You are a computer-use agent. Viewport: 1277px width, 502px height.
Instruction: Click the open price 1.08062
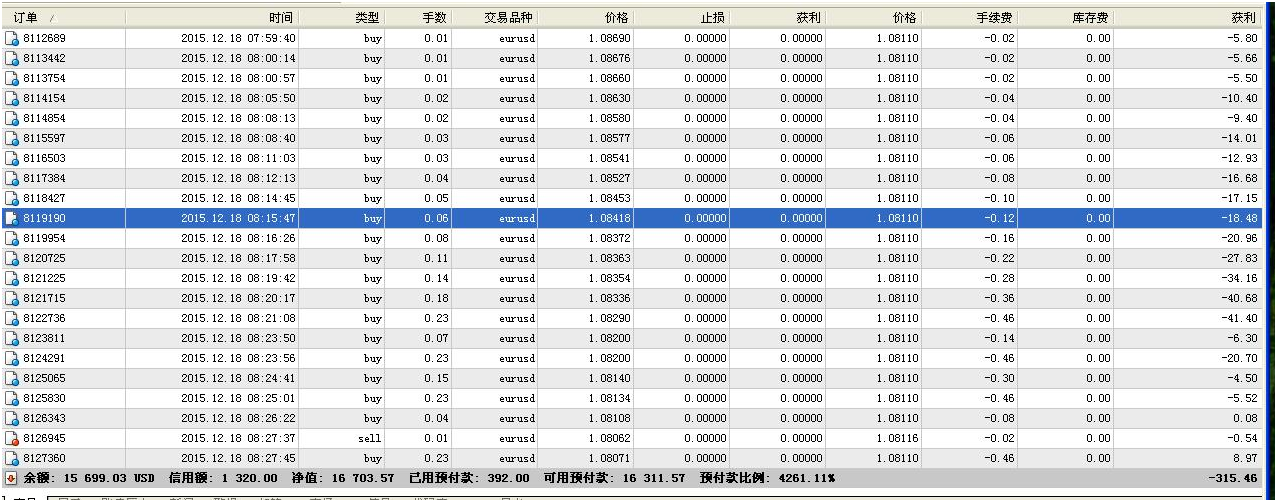[x=609, y=438]
